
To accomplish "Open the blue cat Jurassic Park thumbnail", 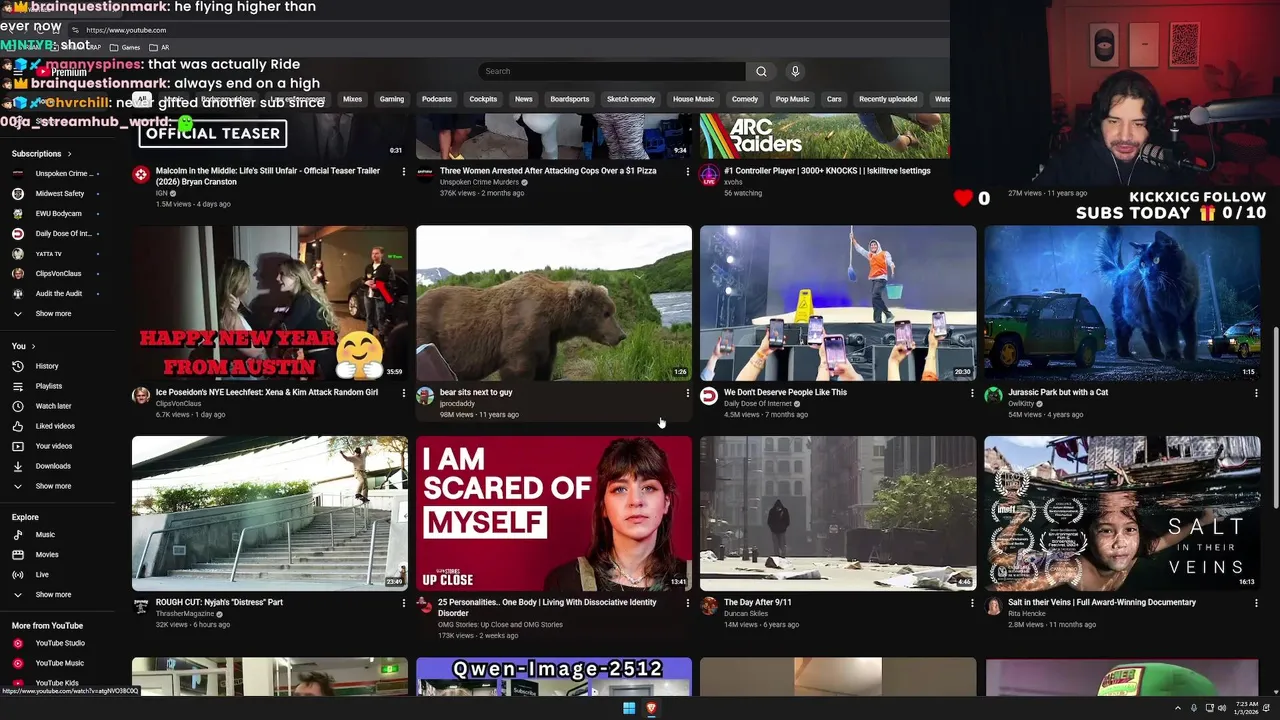I will (1122, 303).
